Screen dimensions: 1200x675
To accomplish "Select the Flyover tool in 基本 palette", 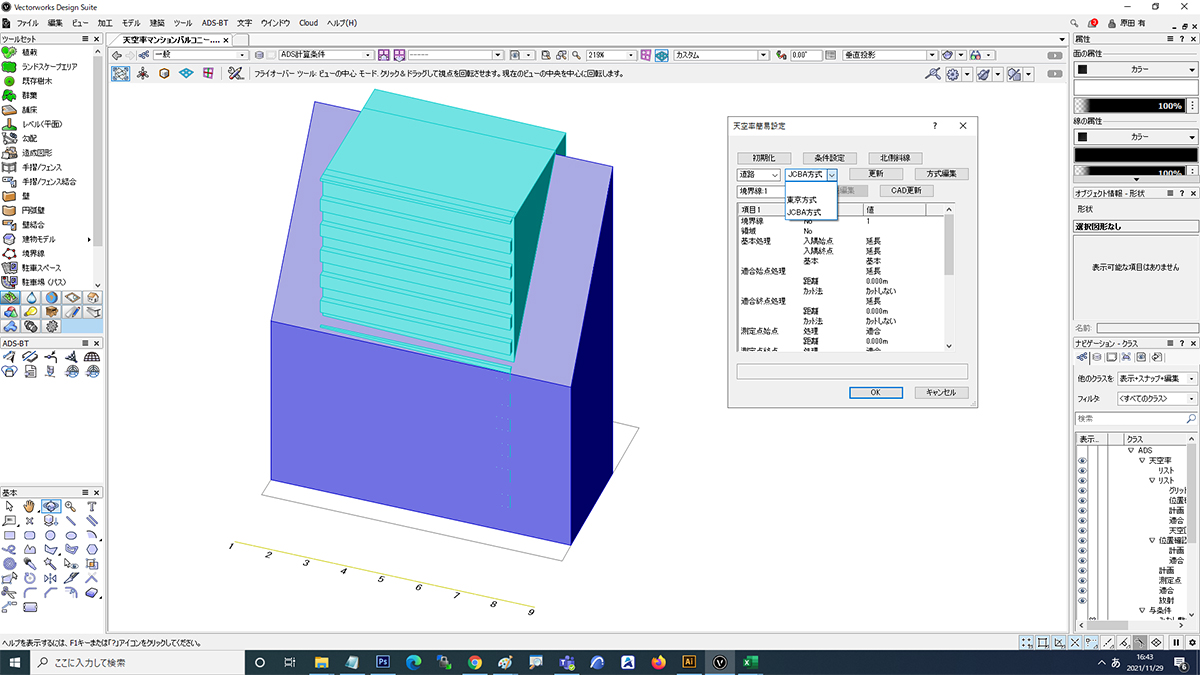I will [x=50, y=506].
